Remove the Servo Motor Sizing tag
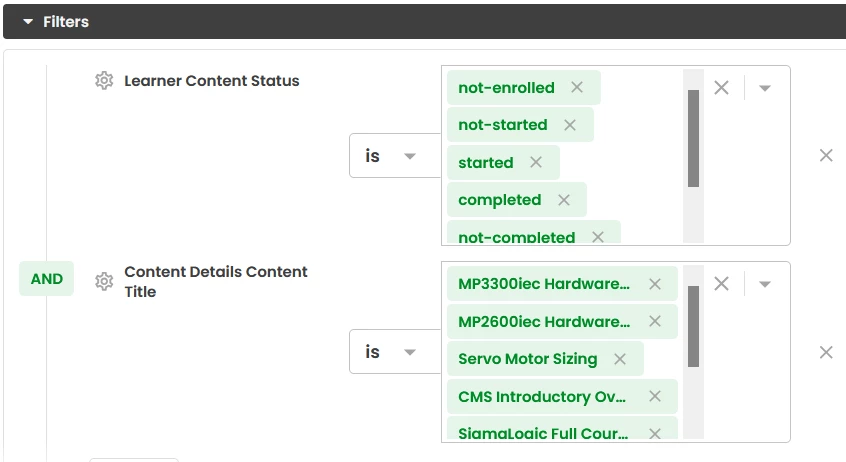 [620, 359]
